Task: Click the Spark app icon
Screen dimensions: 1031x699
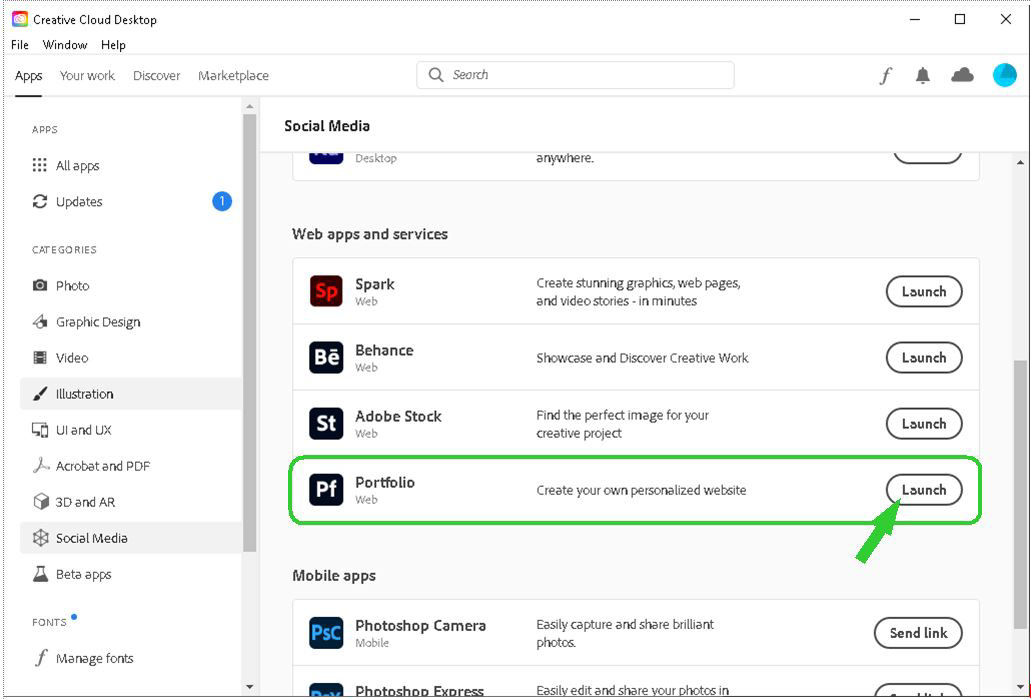Action: point(326,291)
